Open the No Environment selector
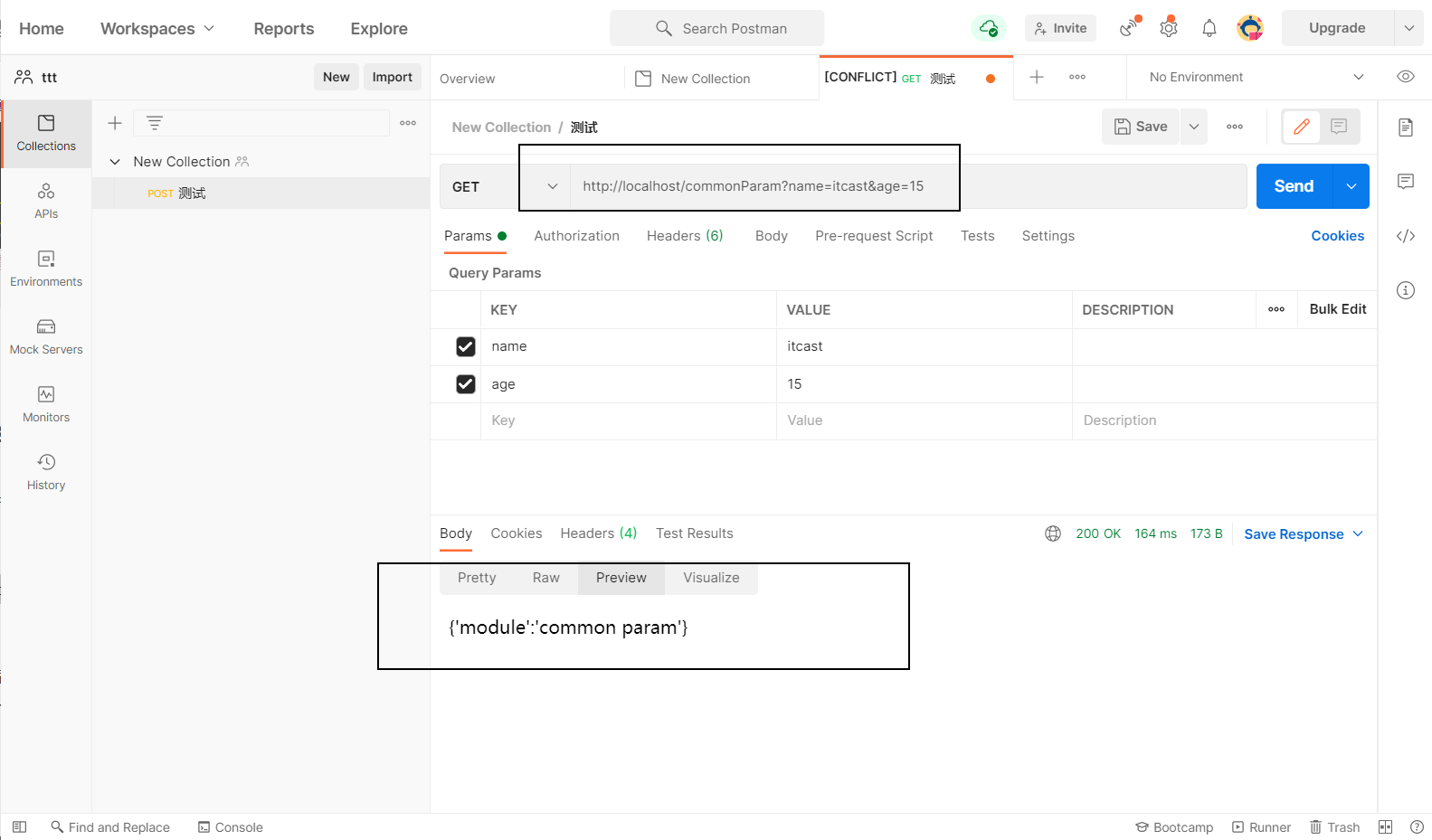This screenshot has height=840, width=1432. [1256, 77]
